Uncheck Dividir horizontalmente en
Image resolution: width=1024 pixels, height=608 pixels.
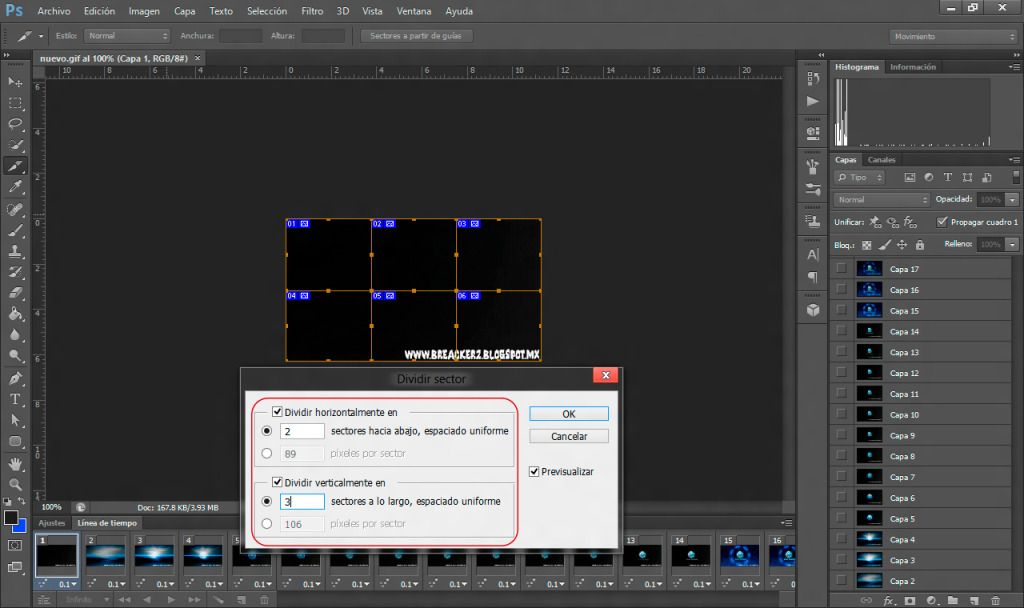click(x=277, y=411)
